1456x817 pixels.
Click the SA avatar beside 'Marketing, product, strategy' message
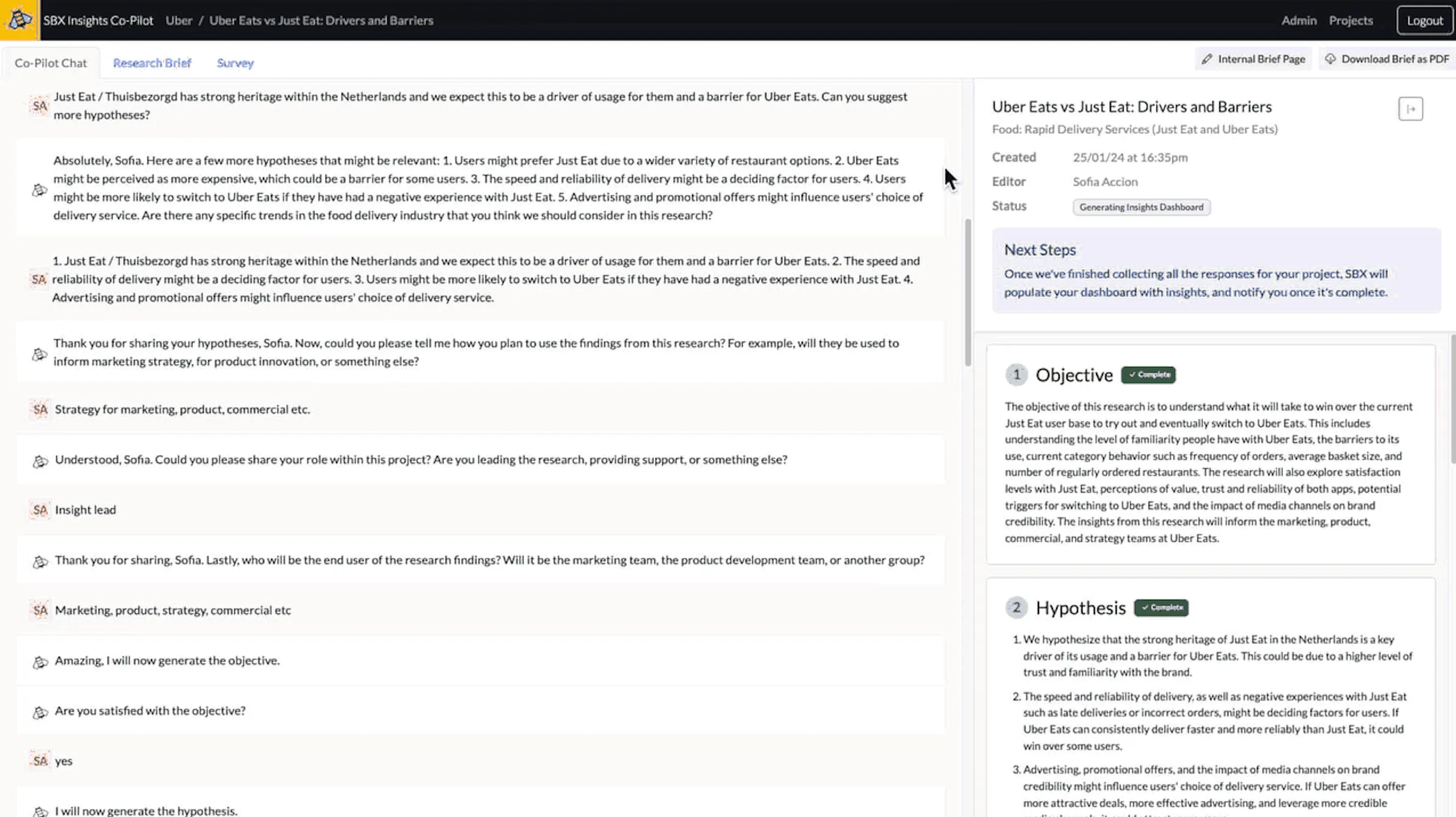pyautogui.click(x=40, y=610)
